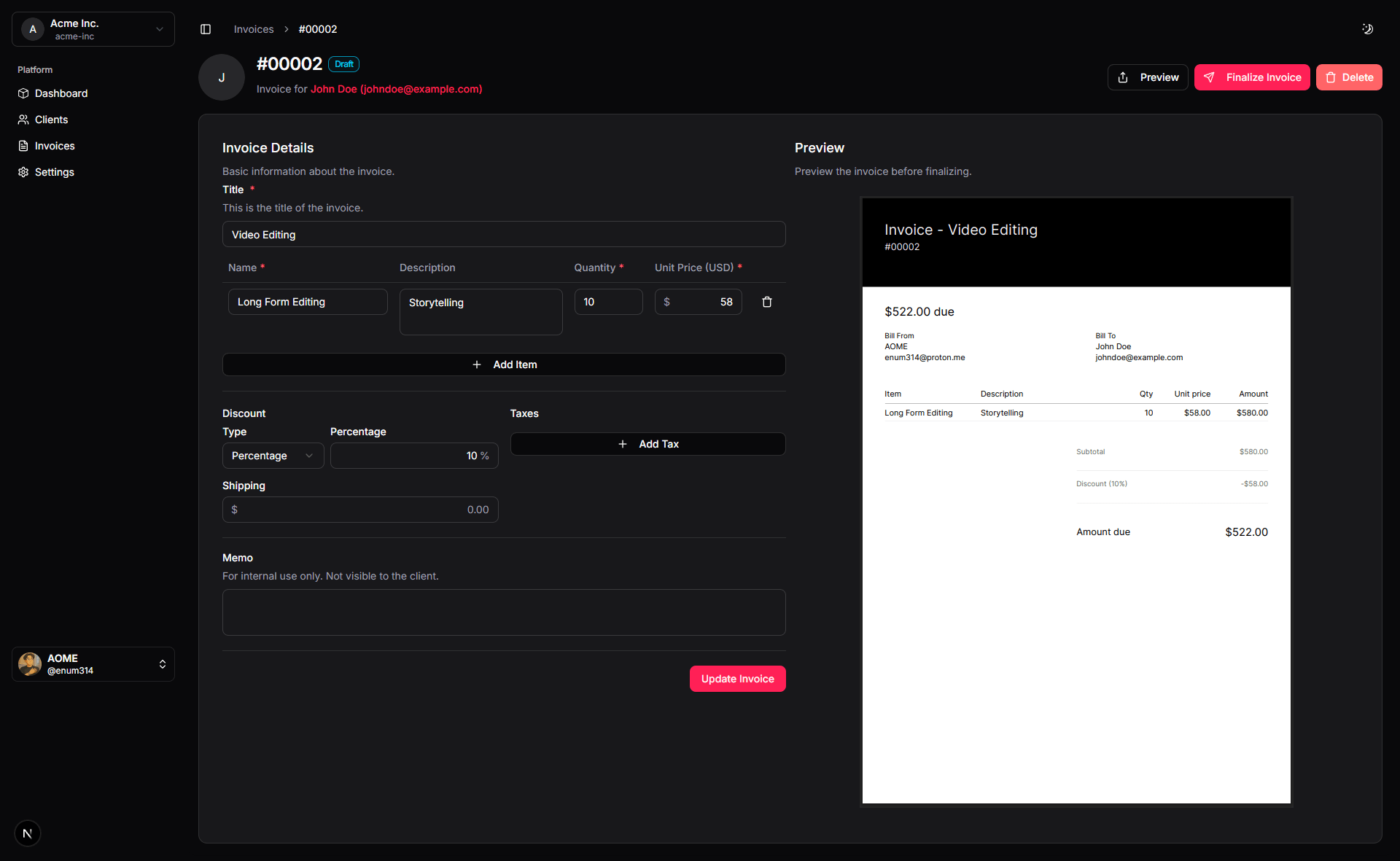Click enum314@proton.me in the preview

click(925, 358)
